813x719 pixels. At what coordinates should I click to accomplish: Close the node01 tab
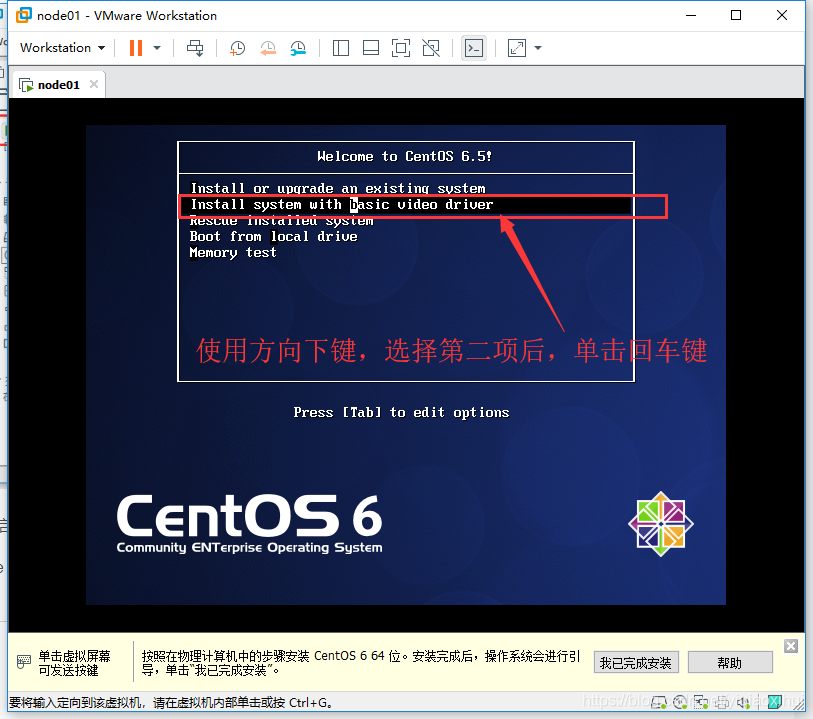pos(94,84)
